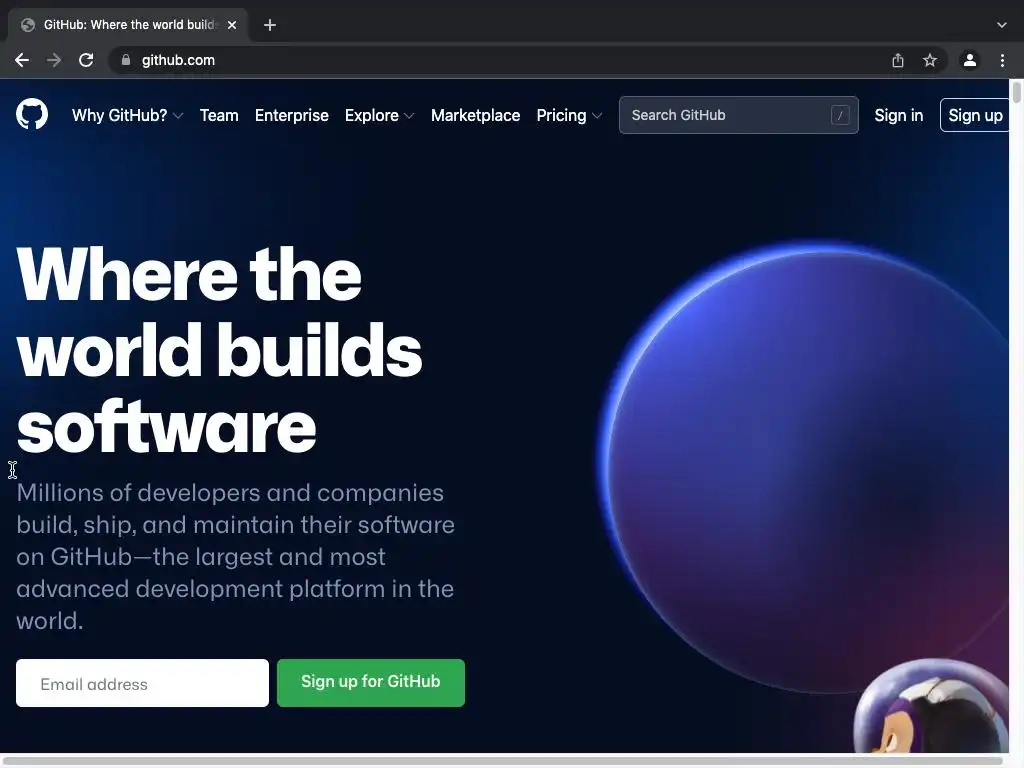
Task: Click the padlock site info icon
Action: 126,60
